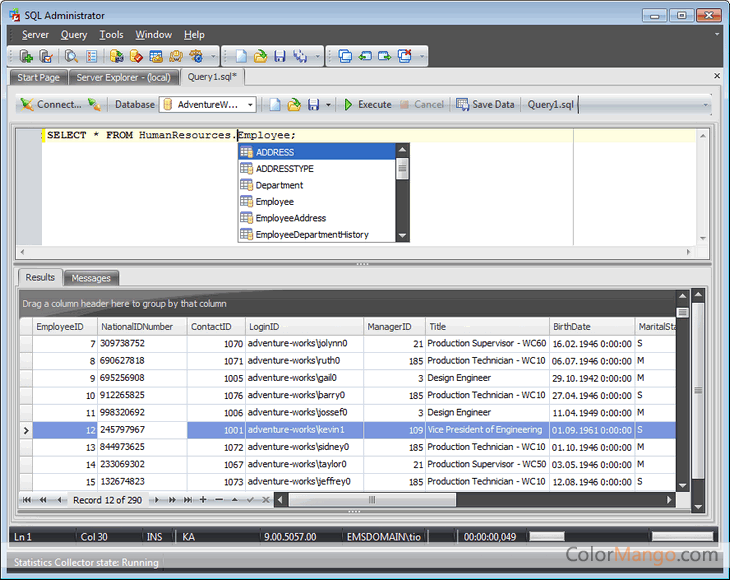Switch to the Messages tab
Viewport: 730px width, 580px height.
click(91, 278)
